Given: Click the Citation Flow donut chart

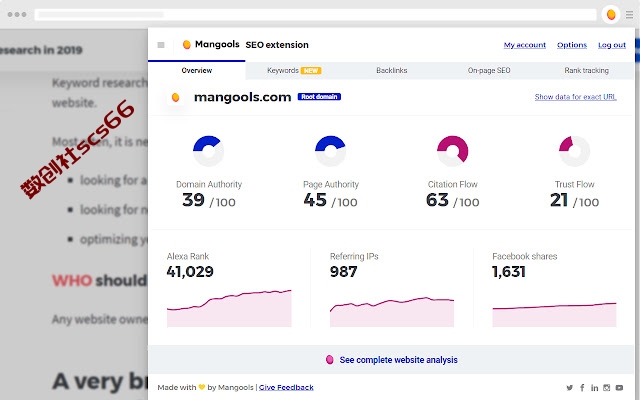Looking at the screenshot, I should (452, 151).
